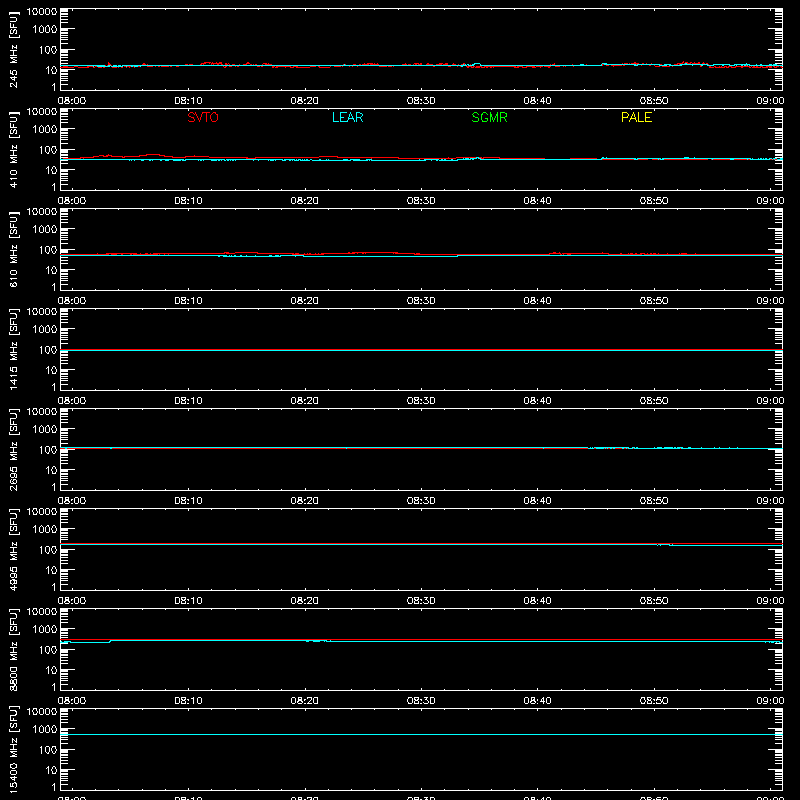800x800 pixels.
Task: Select the 410 MHz [SFU] axis title
Action: [13, 149]
